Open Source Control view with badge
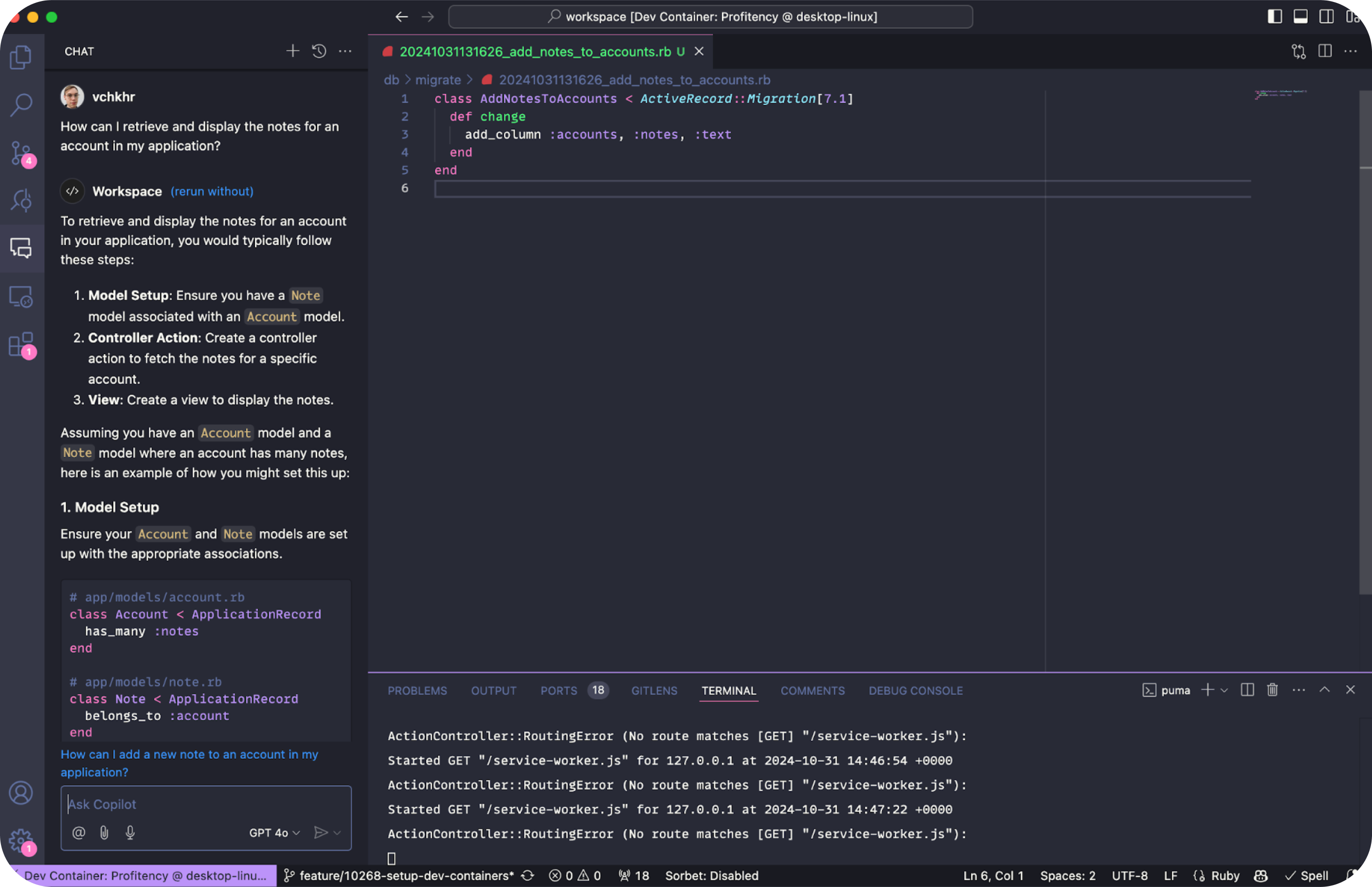1372x887 pixels. click(21, 153)
